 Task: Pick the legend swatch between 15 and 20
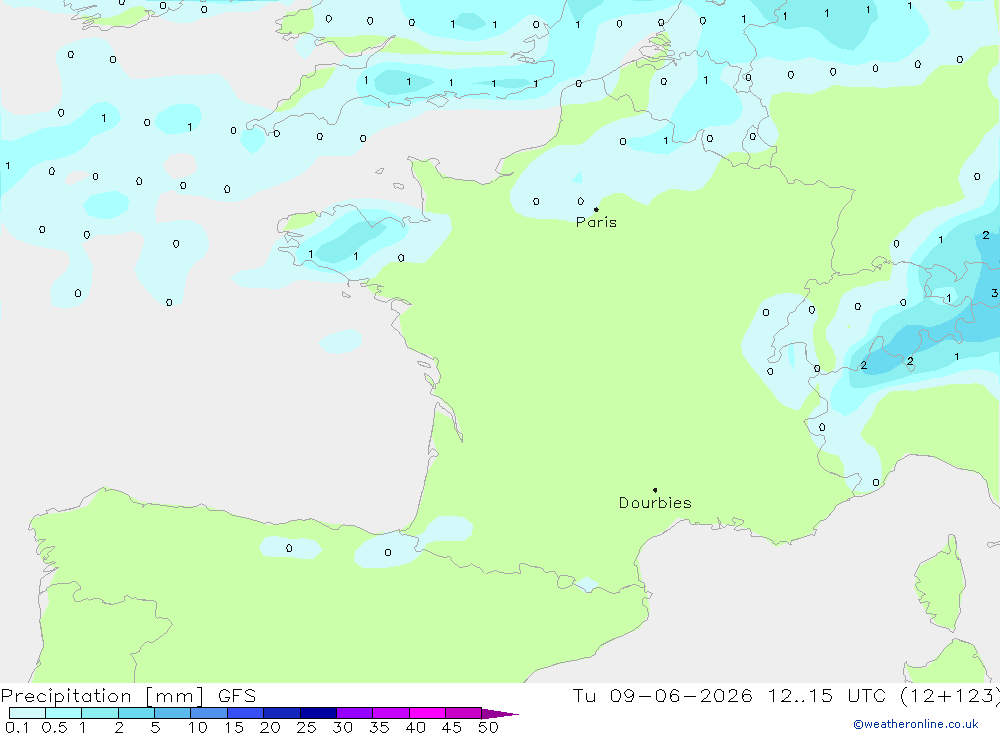click(246, 713)
